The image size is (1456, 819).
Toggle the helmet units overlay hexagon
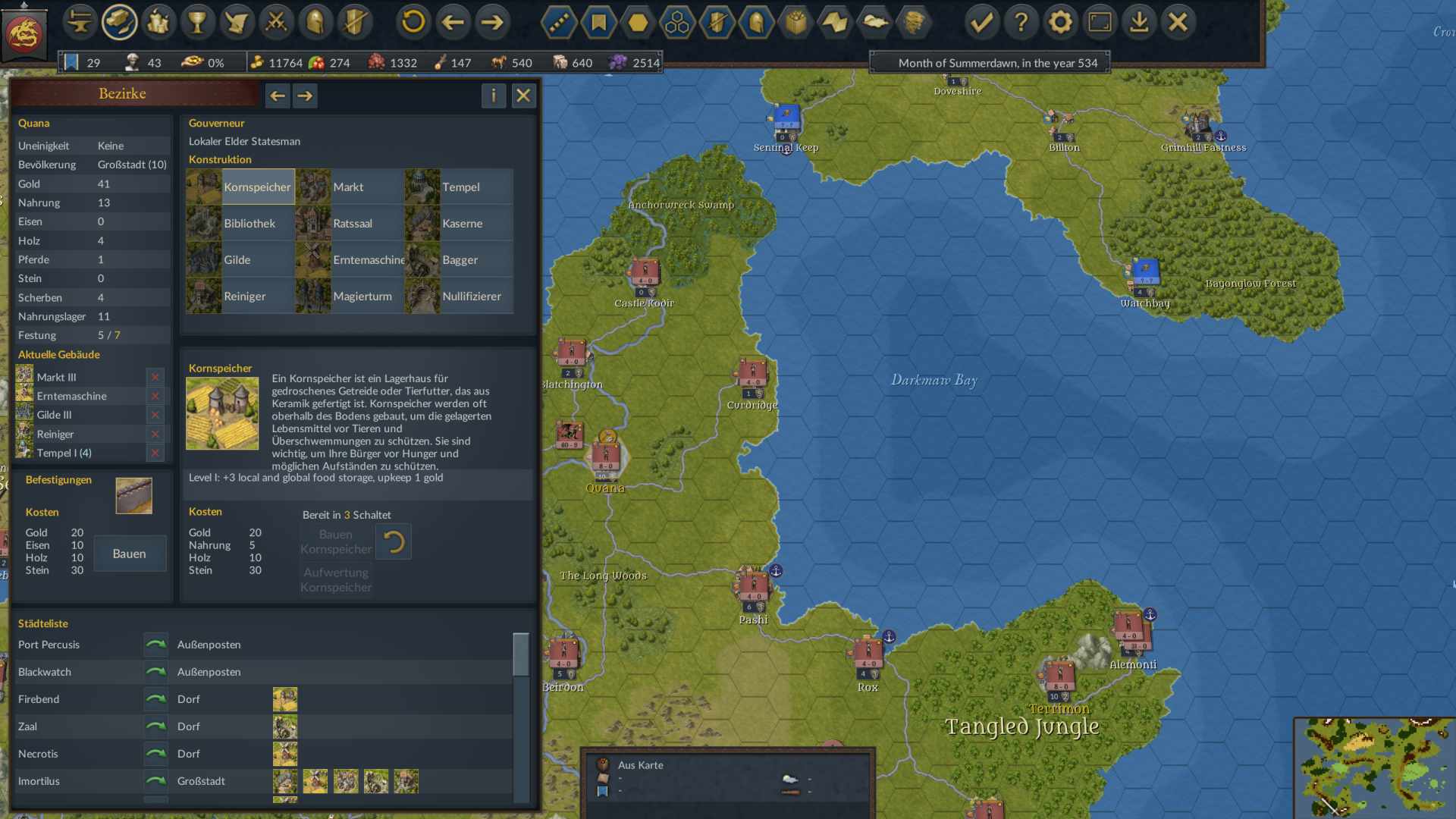tap(756, 22)
